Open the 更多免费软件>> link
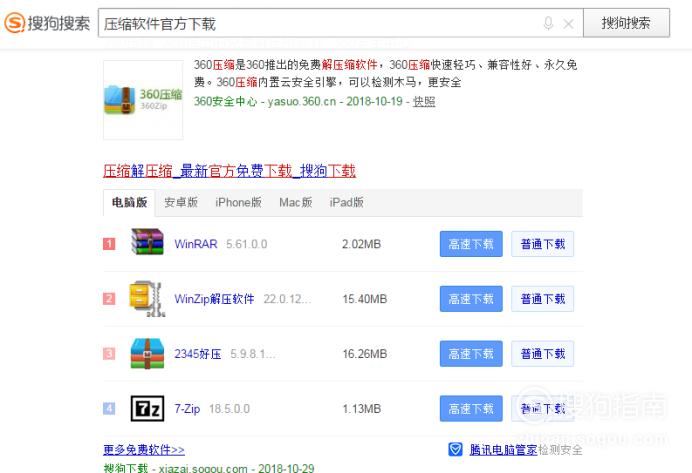692x473 pixels. [x=144, y=450]
